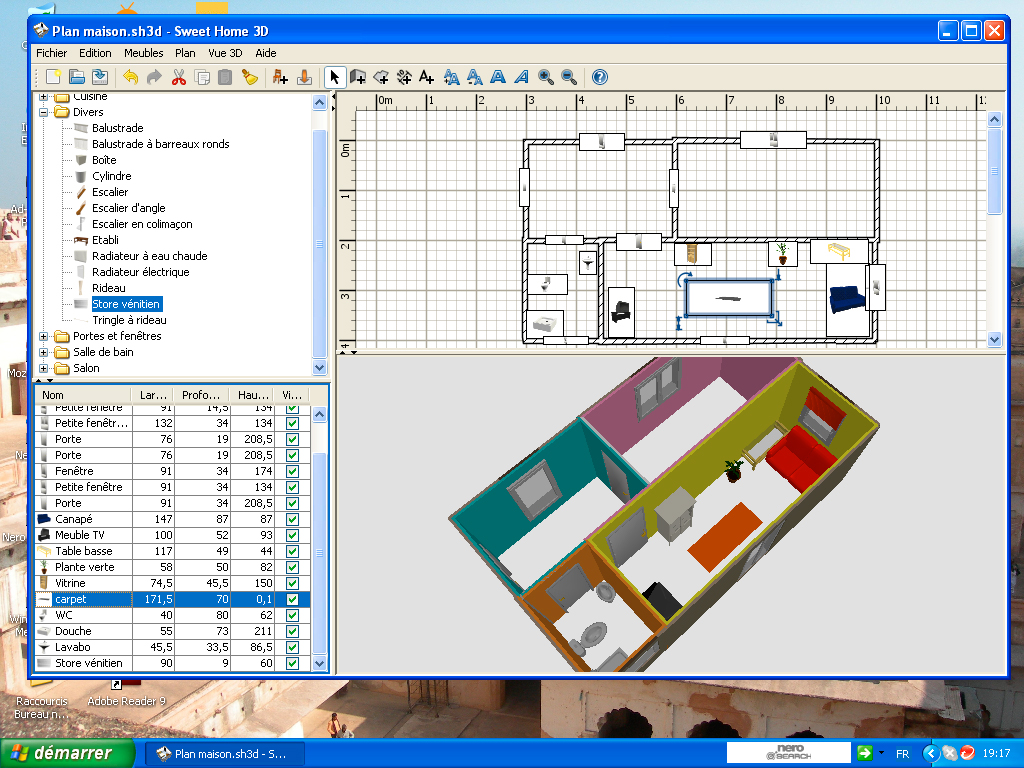Redo the last action
The image size is (1024, 768).
(154, 77)
